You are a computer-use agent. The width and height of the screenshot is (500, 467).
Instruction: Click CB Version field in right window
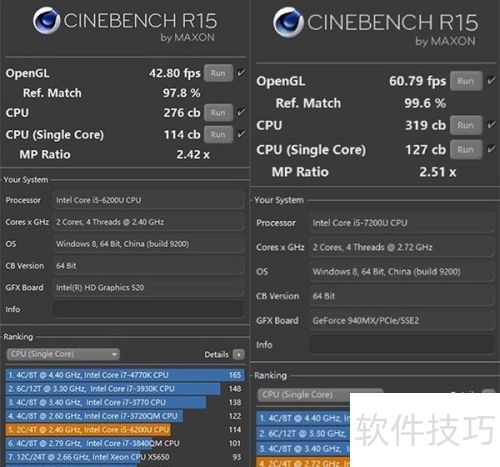click(x=402, y=296)
